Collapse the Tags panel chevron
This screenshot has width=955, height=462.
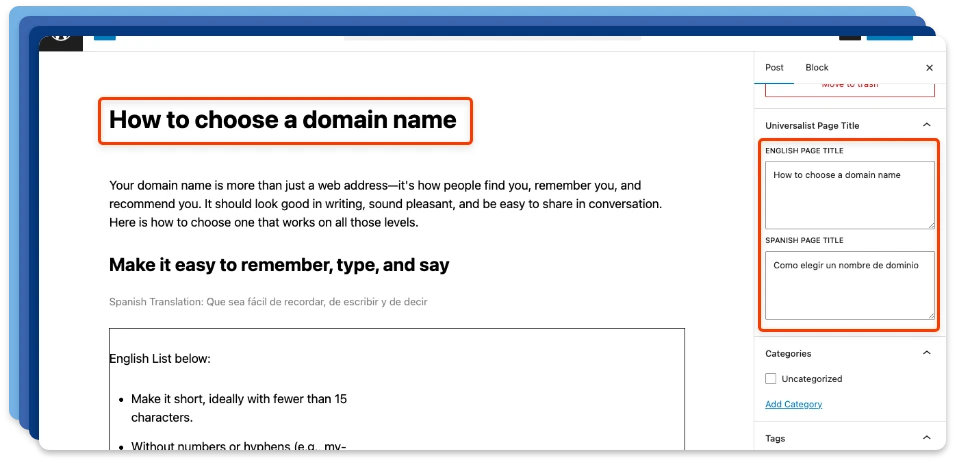pos(926,438)
